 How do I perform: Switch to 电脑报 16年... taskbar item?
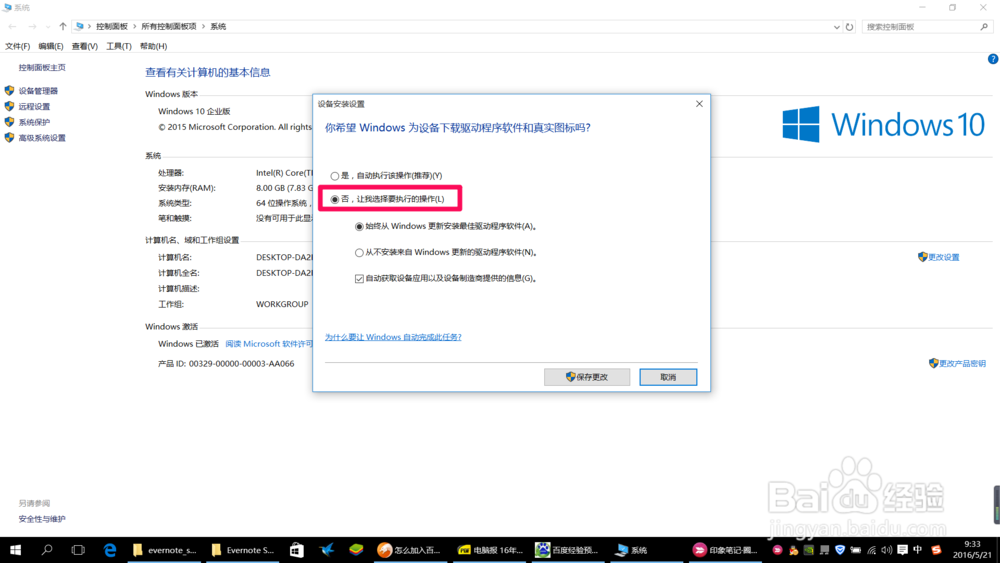coord(490,550)
